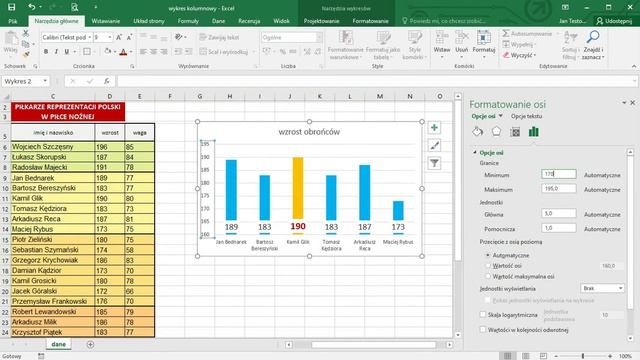Screen dimensions: 640x360
Task: Click Insert function fx icon
Action: [x=107, y=81]
